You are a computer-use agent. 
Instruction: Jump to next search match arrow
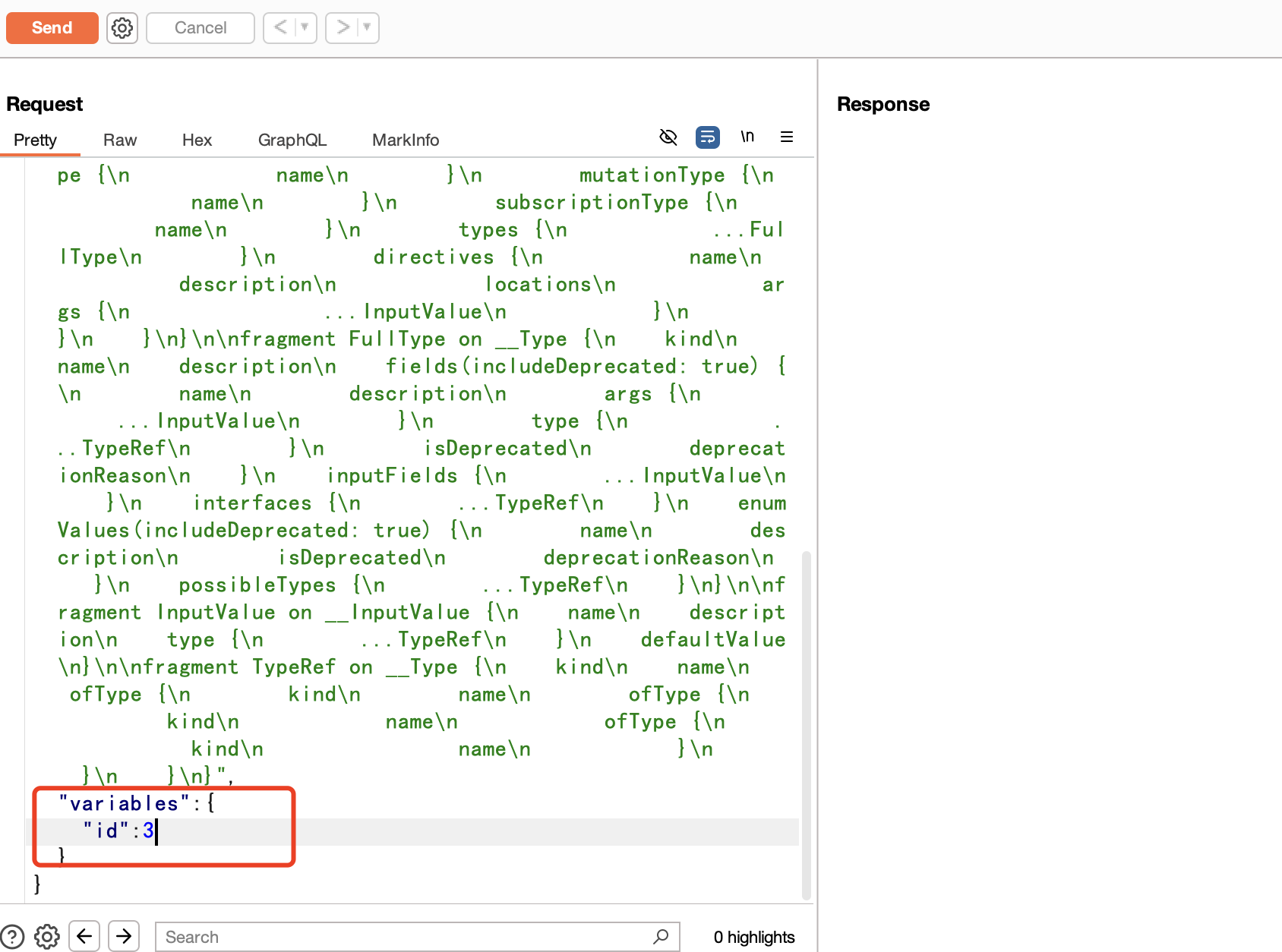pos(124,936)
